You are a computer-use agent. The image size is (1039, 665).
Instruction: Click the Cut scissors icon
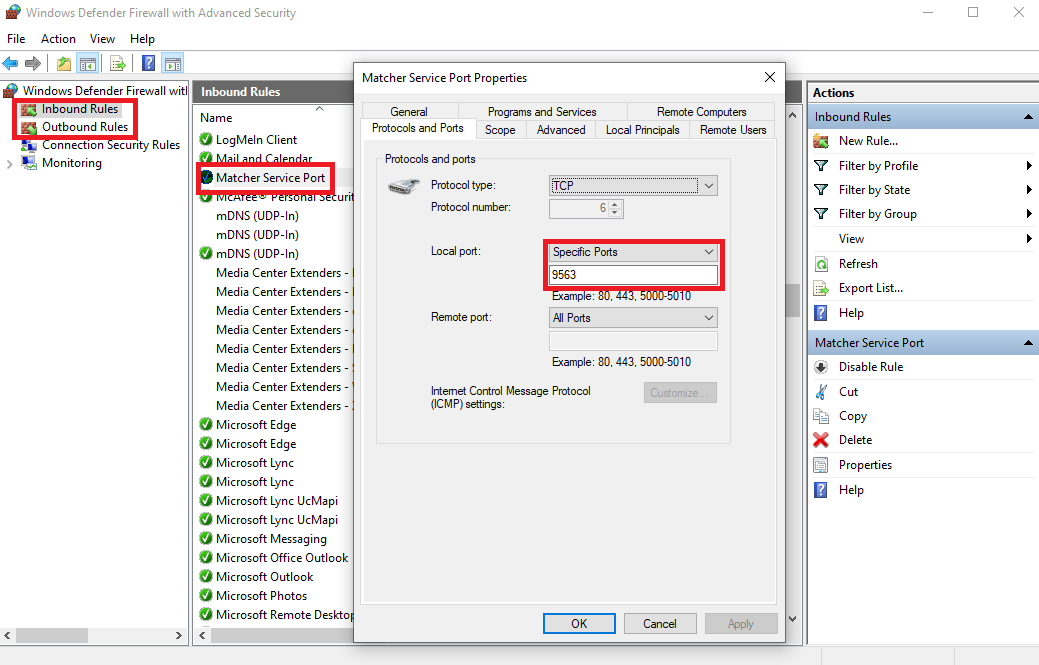[821, 392]
